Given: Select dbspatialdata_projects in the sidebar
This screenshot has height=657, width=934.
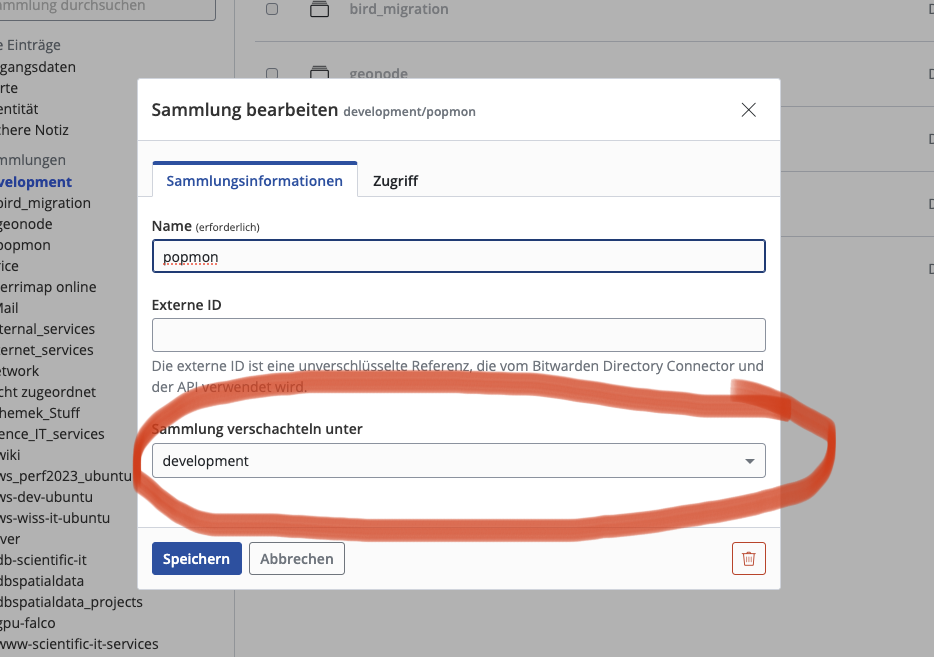Looking at the screenshot, I should click(71, 602).
